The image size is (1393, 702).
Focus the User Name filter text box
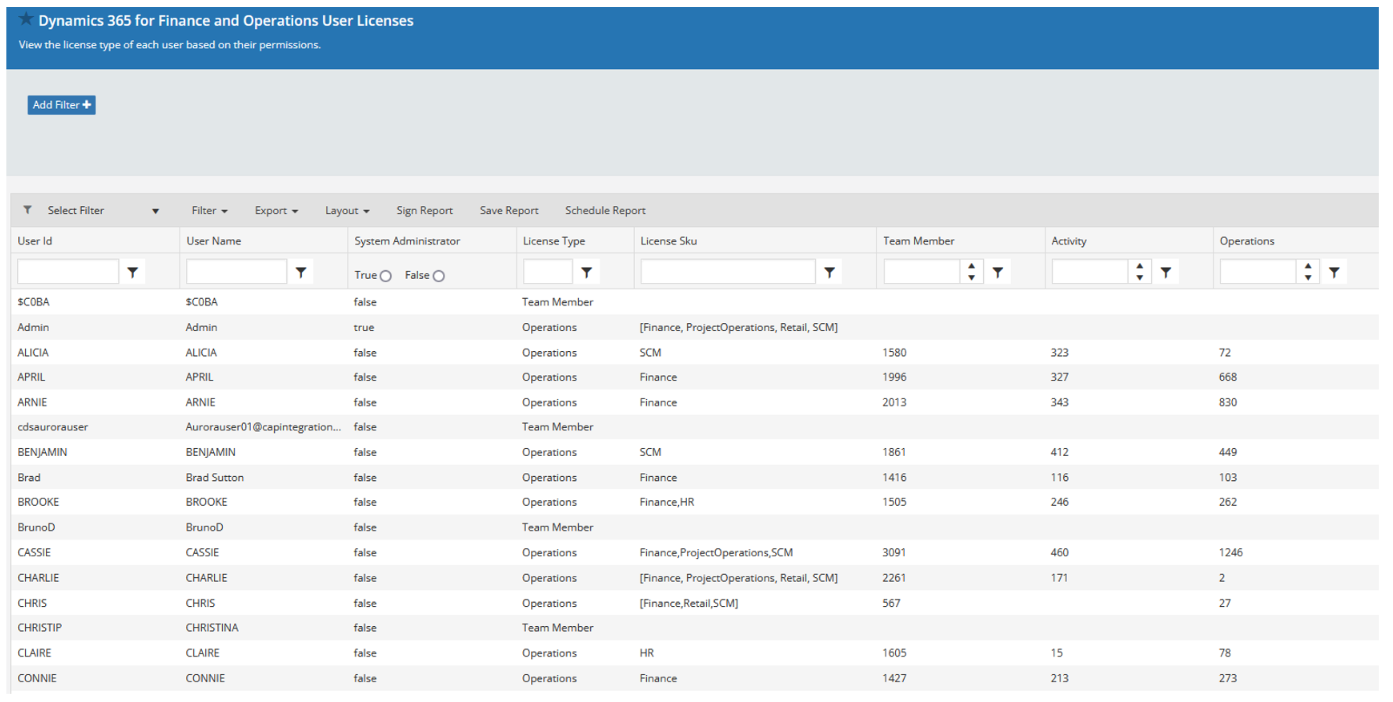click(x=237, y=272)
